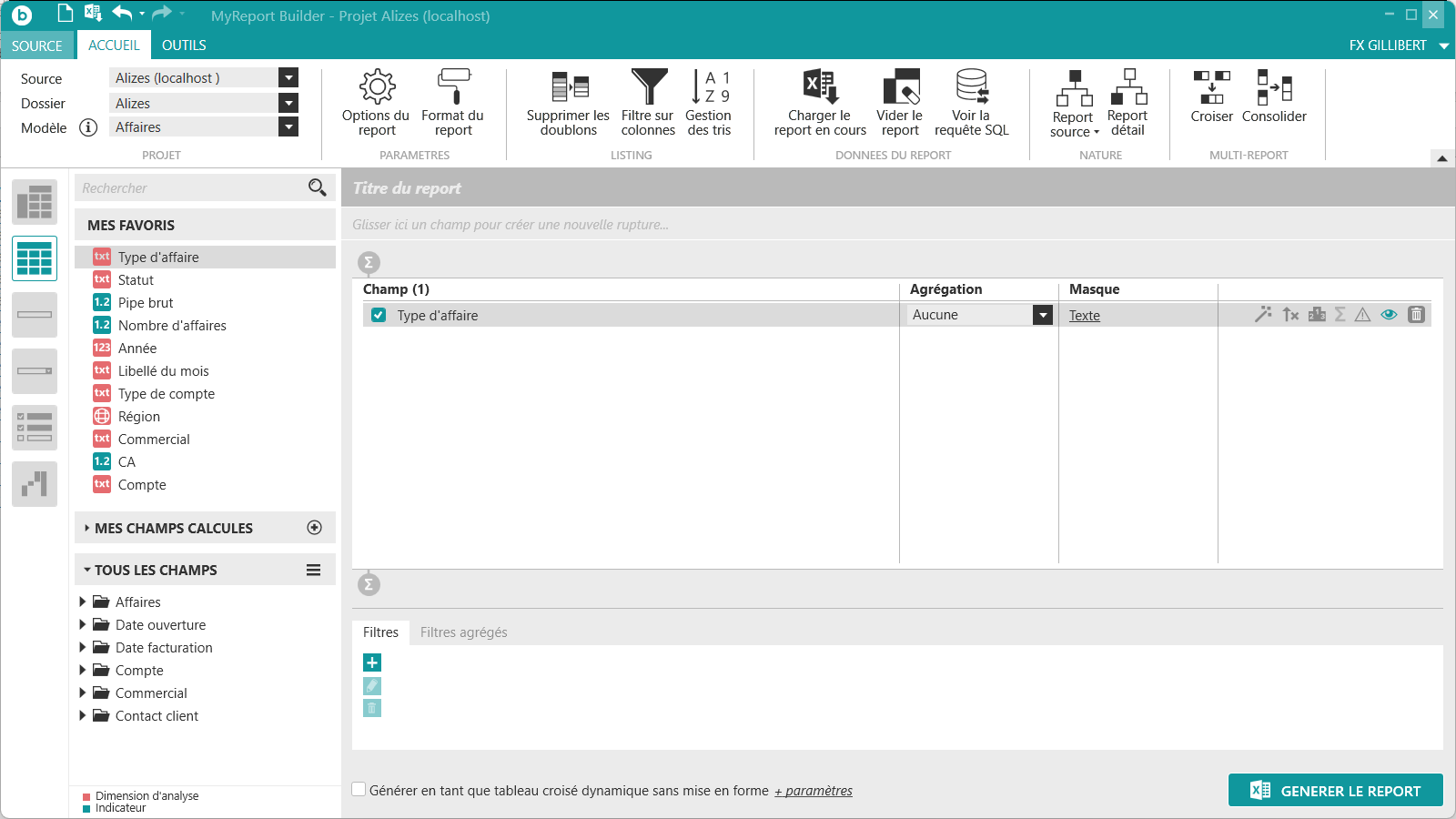The image size is (1456, 819).
Task: Switch to the OUTILS ribbon tab
Action: pos(184,45)
